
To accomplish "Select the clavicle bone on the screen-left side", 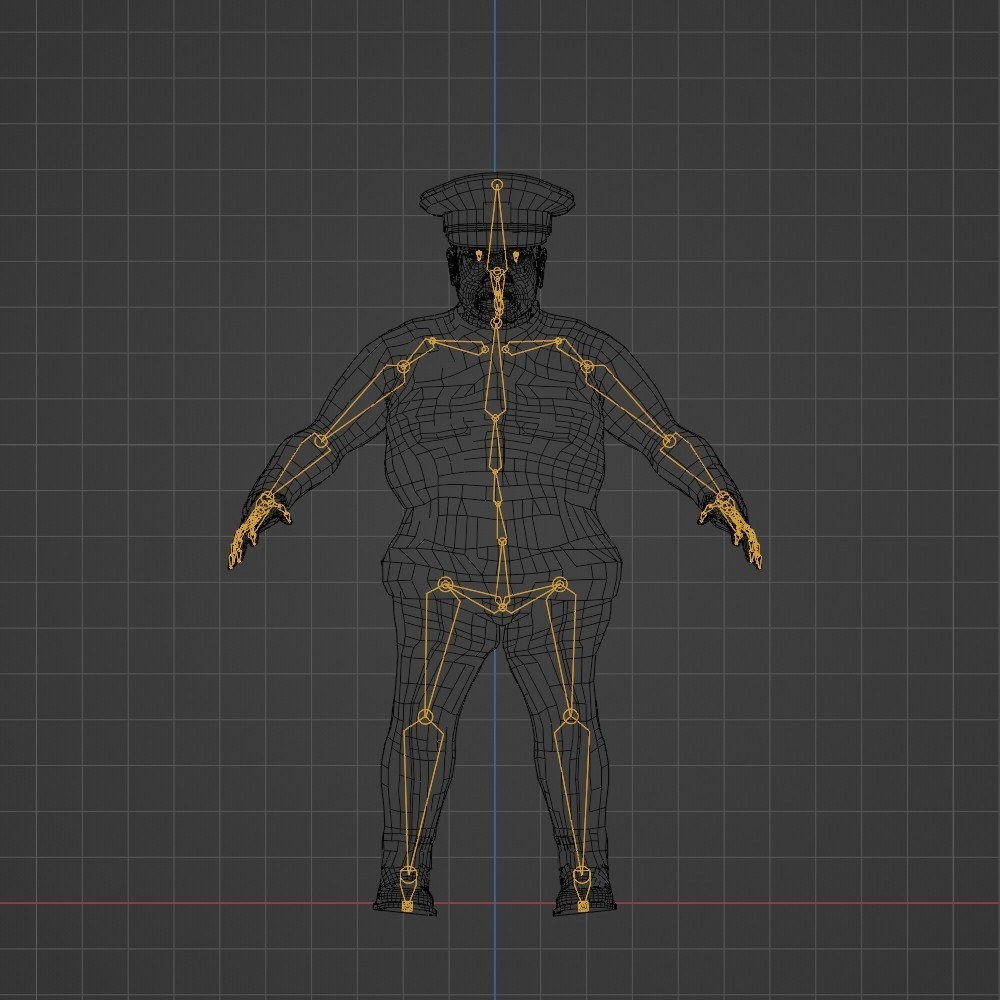I will point(459,347).
